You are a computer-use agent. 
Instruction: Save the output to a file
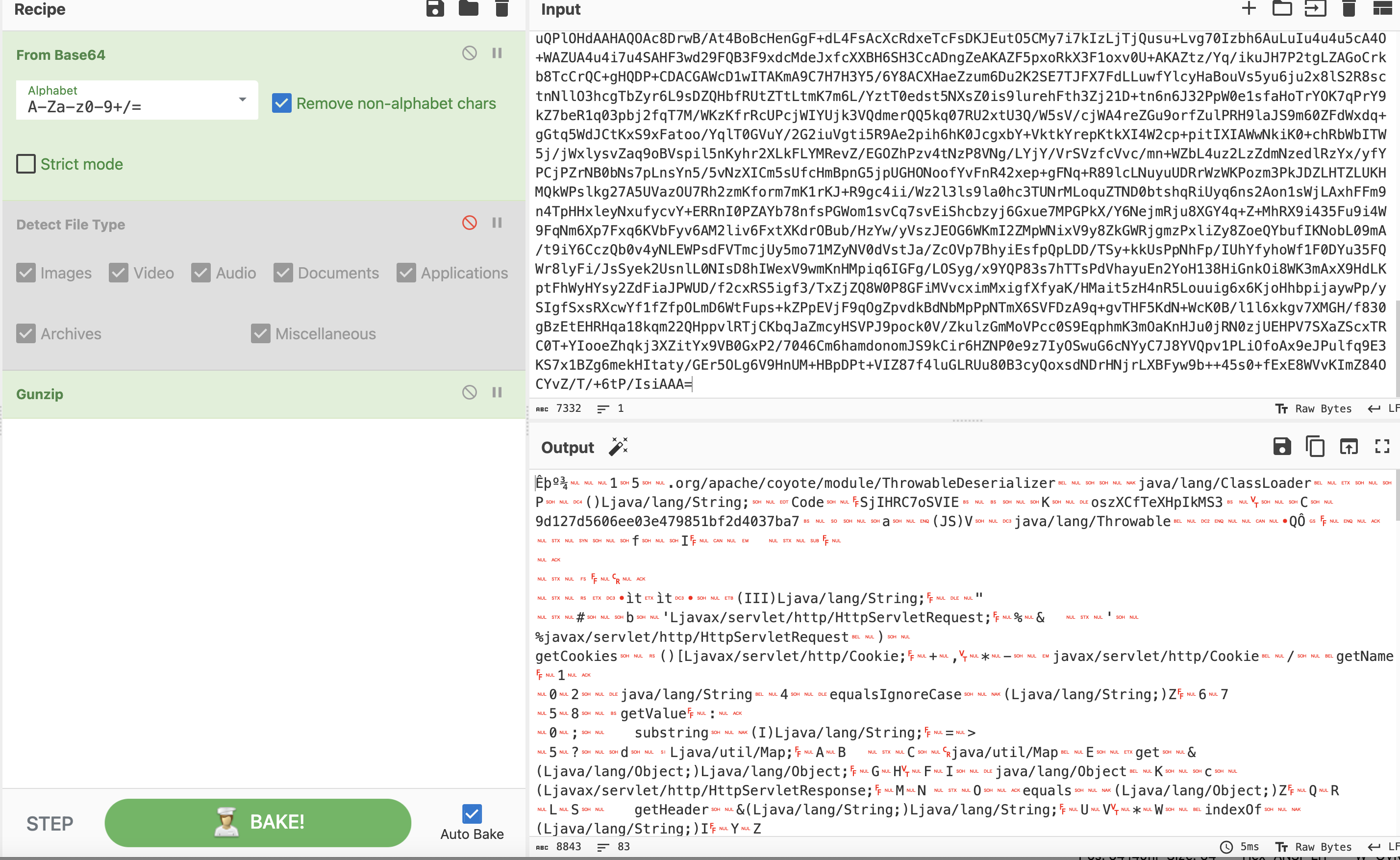point(1282,447)
